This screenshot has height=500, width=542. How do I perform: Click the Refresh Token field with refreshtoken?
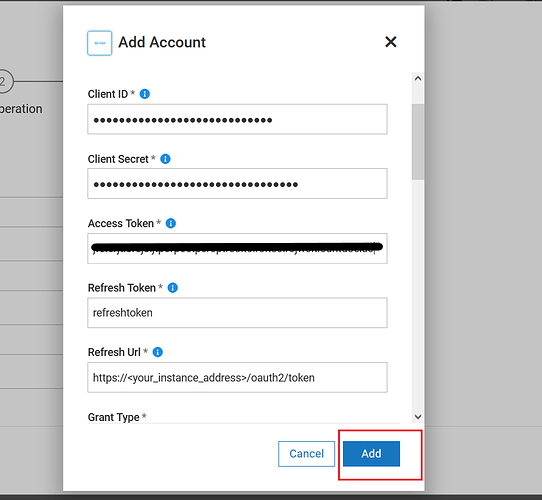tap(237, 313)
